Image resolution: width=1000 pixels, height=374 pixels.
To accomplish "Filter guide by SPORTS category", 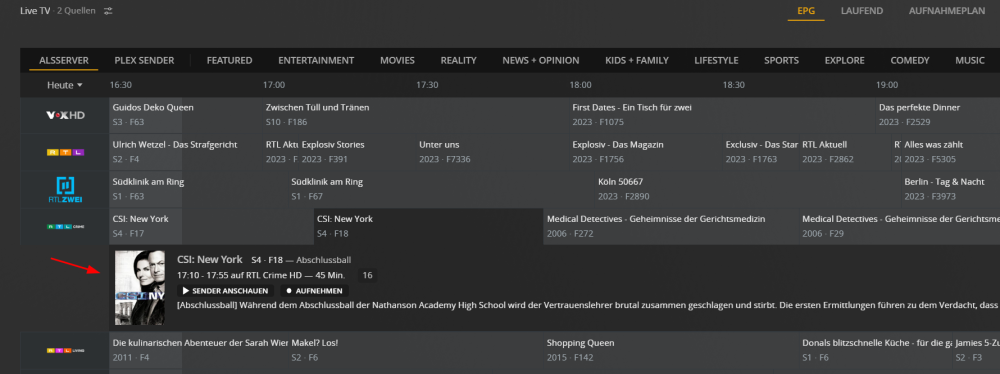I will tap(781, 61).
